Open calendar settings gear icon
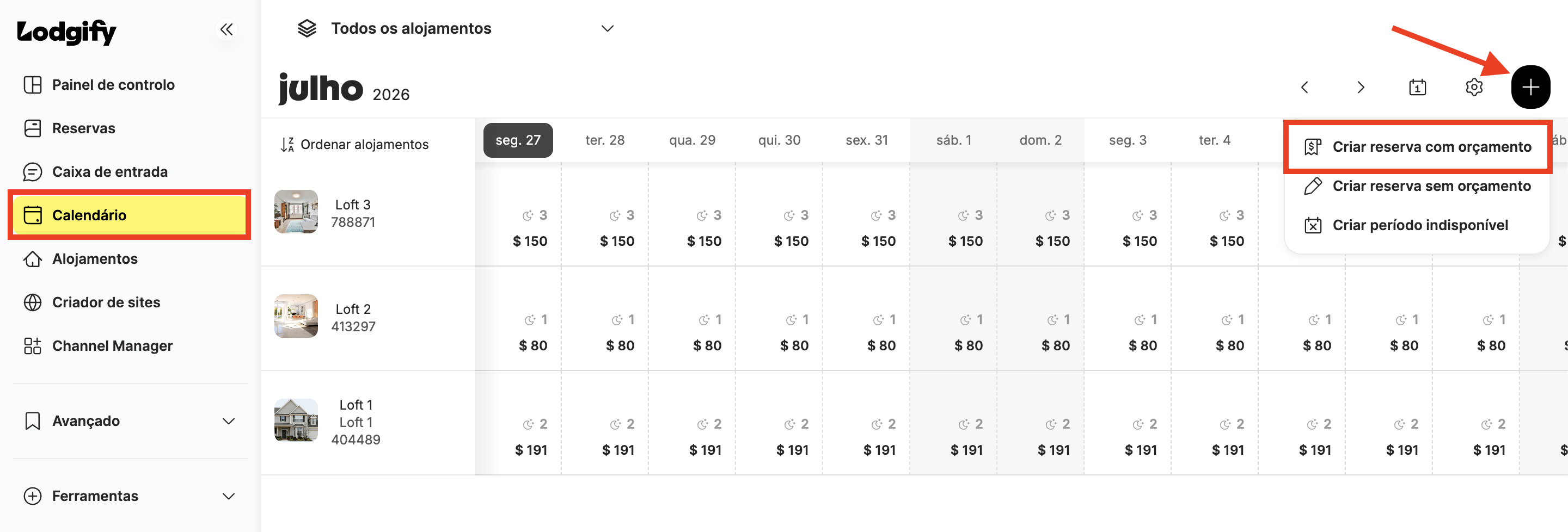 [x=1474, y=87]
